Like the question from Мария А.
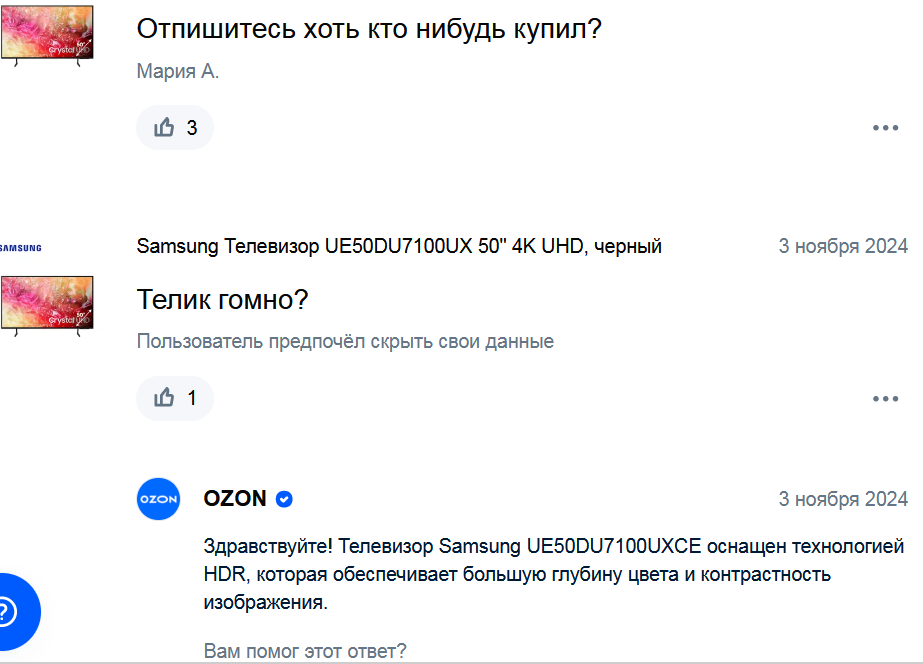This screenshot has height=664, width=923. click(174, 128)
